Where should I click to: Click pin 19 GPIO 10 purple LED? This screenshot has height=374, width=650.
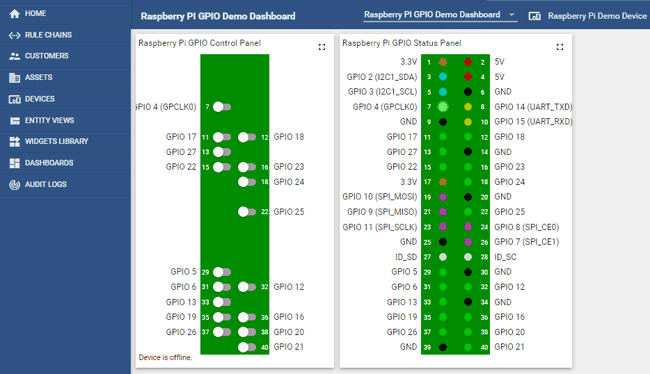pos(443,197)
